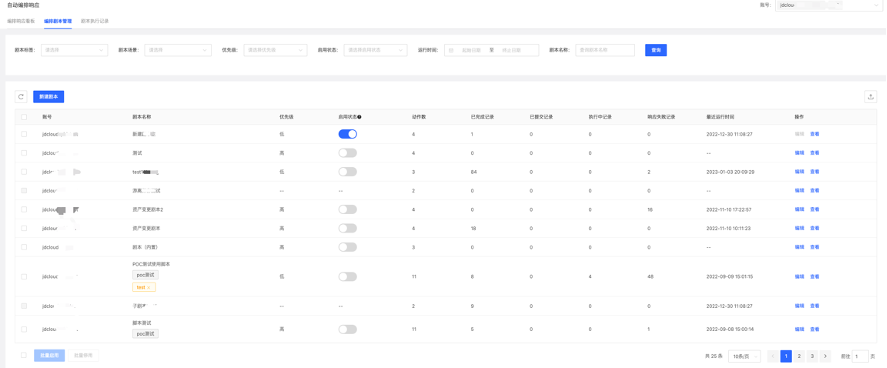
Task: Click 编辑 for the 测试 row
Action: [x=799, y=153]
